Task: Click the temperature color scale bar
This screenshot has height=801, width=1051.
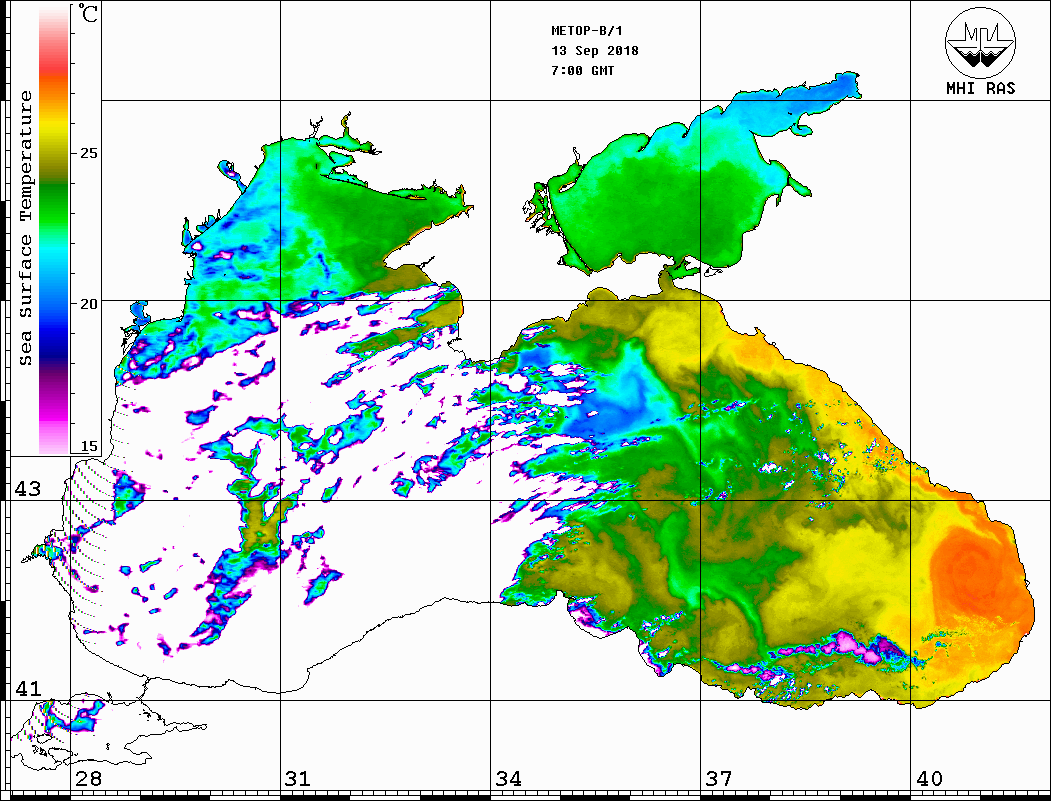Action: tap(54, 230)
